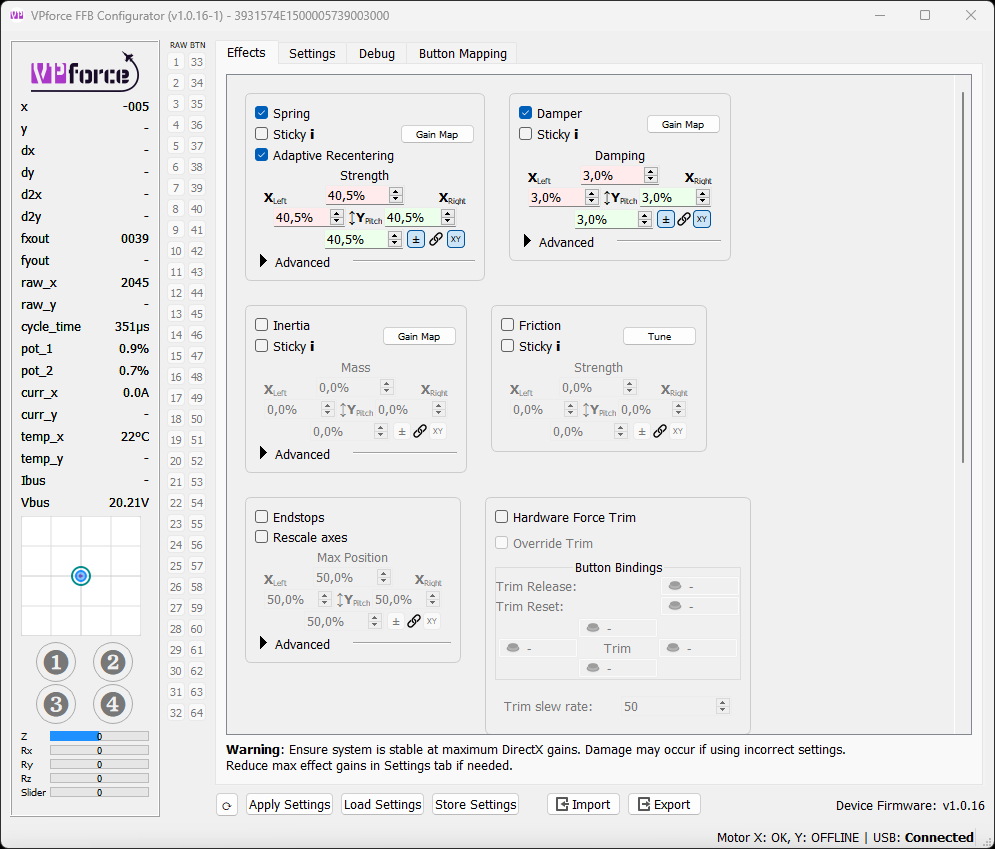
Task: Expand Advanced section under Spring
Action: [264, 262]
